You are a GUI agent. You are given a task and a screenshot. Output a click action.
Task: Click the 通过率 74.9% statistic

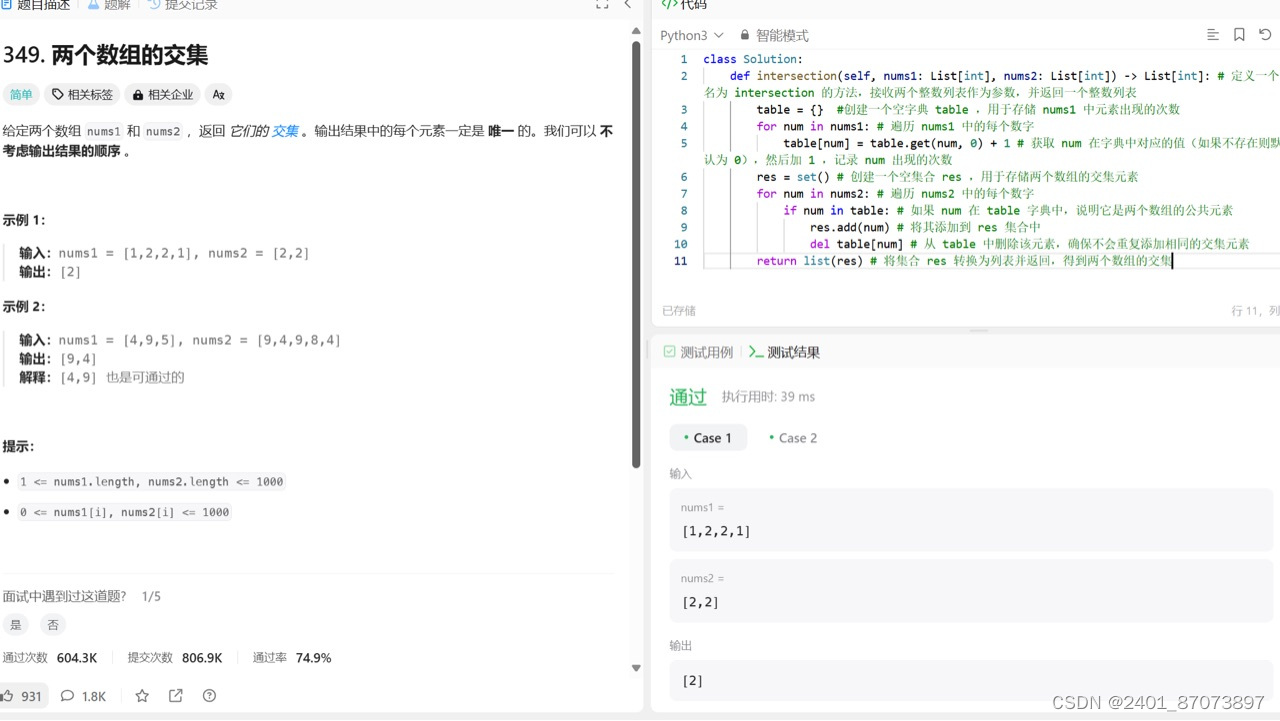coord(292,658)
